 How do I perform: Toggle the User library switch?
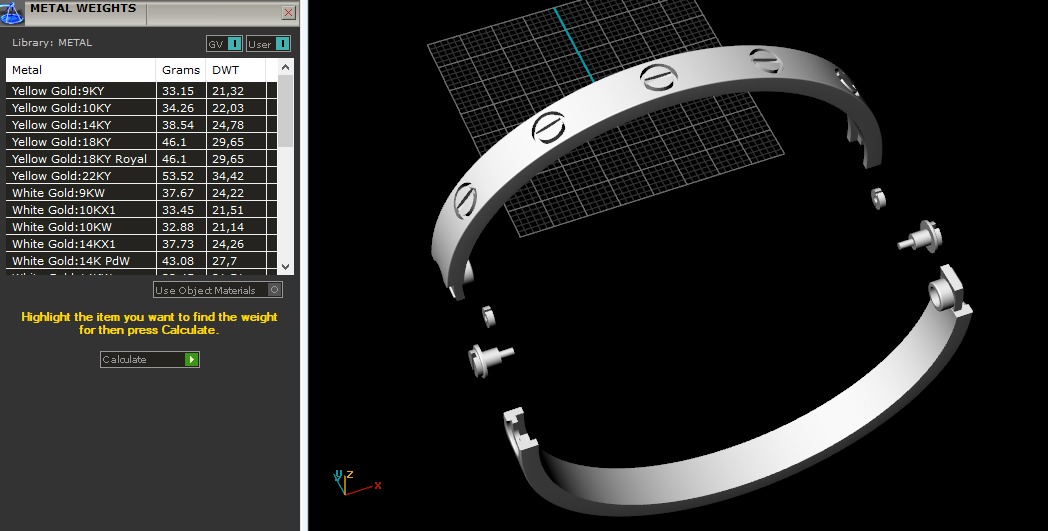pyautogui.click(x=268, y=44)
